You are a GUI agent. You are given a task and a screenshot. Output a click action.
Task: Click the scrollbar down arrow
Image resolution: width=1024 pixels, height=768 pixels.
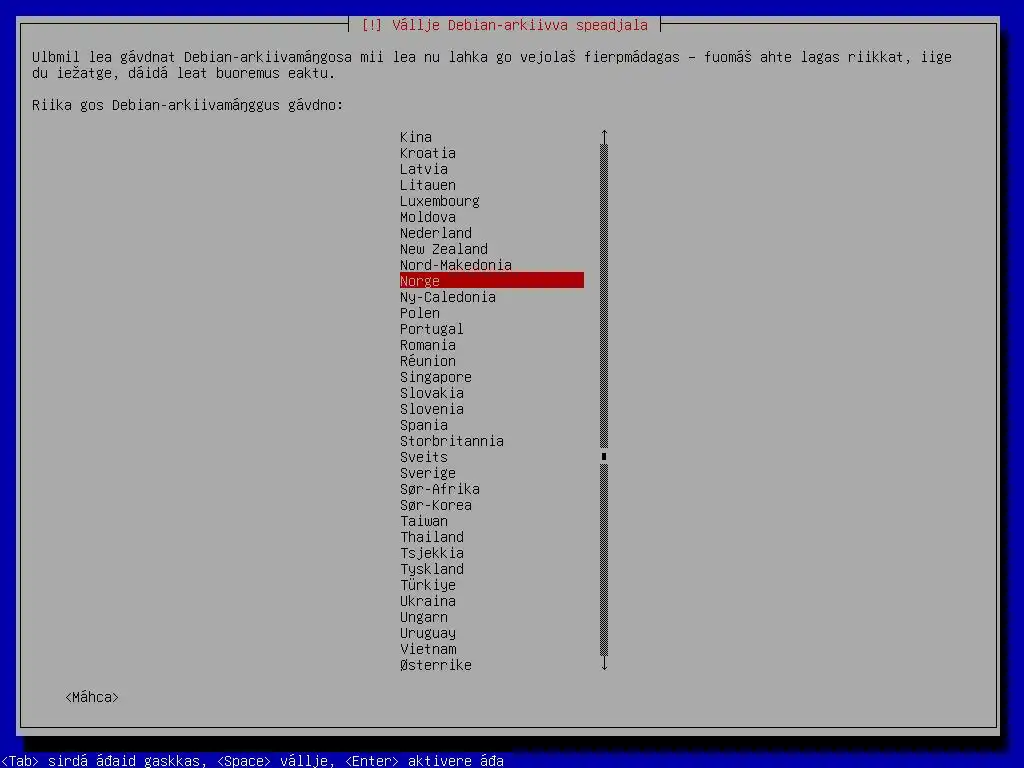604,664
